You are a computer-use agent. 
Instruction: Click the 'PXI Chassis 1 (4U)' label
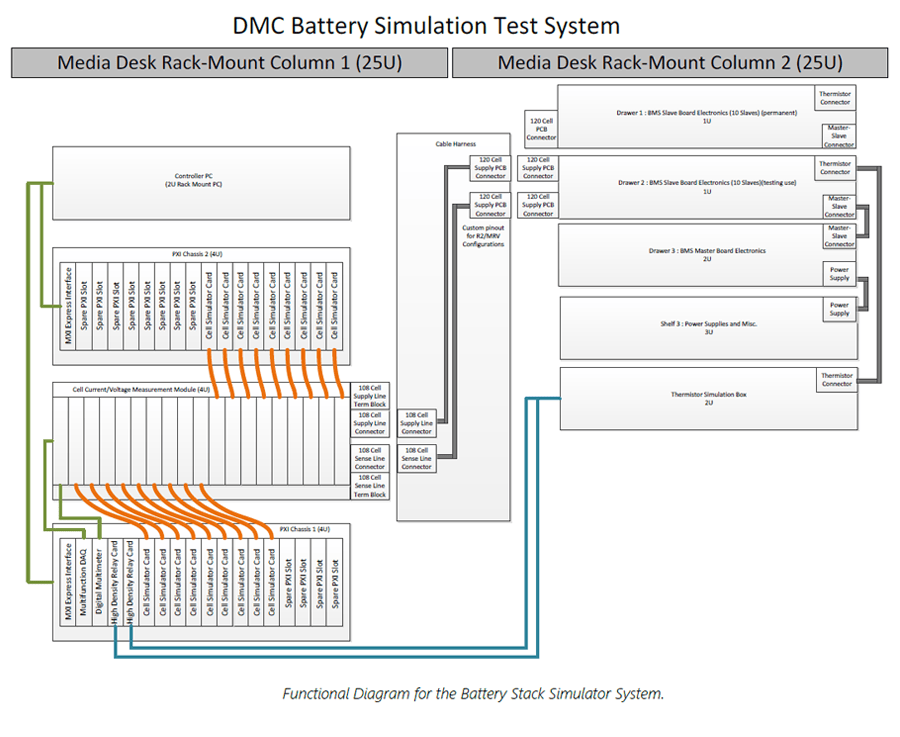pos(305,529)
